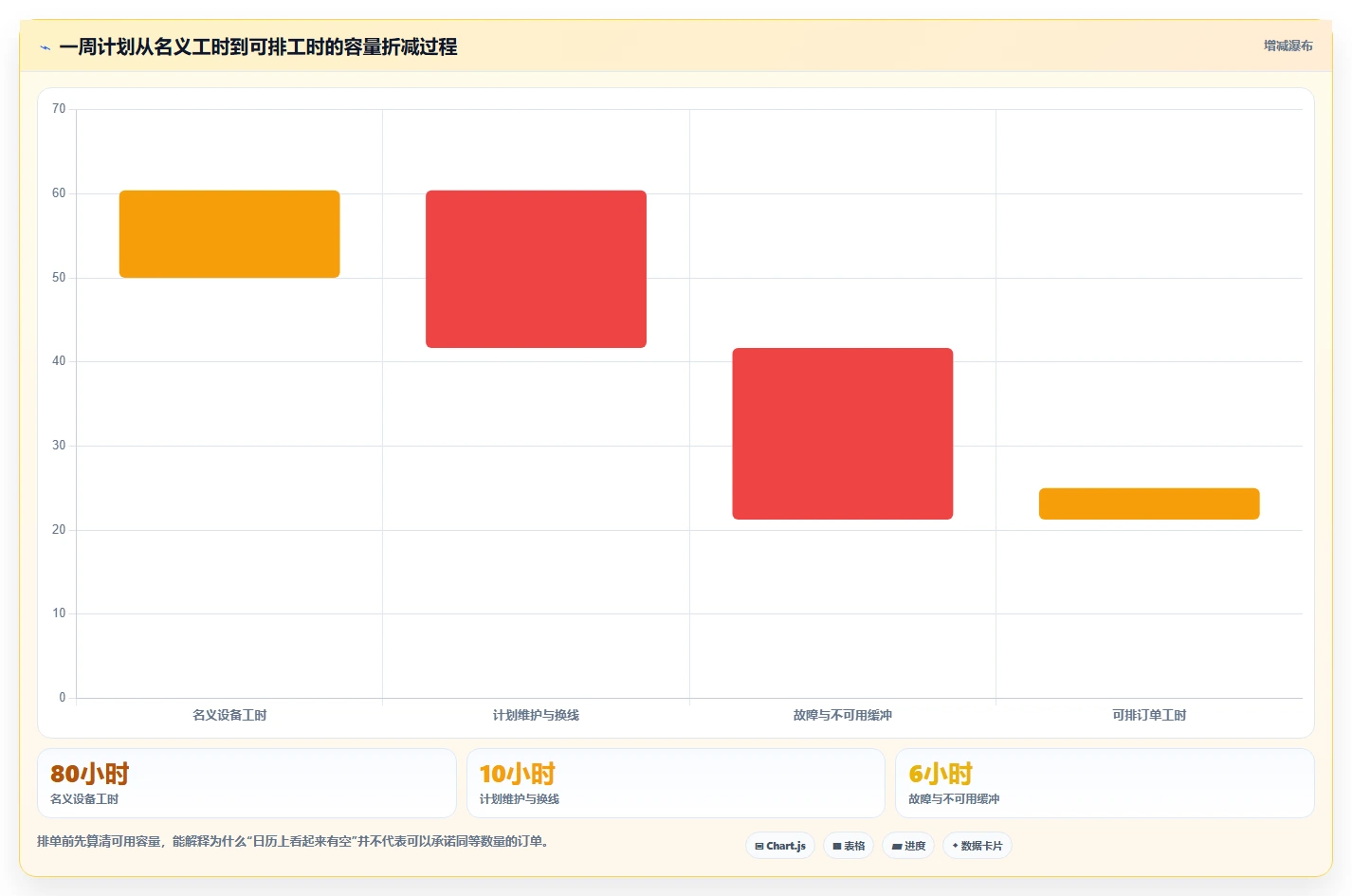Click the y-axis value 60

point(59,193)
